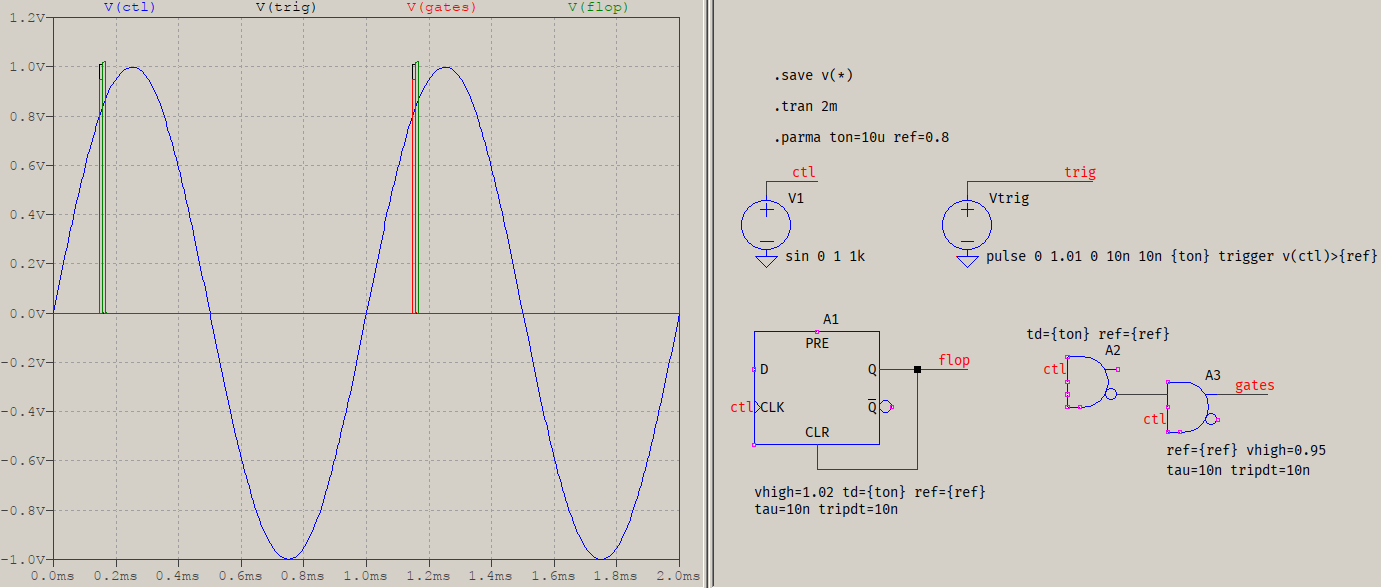
Task: Click the A1 D flip-flop symbol
Action: pyautogui.click(x=815, y=385)
